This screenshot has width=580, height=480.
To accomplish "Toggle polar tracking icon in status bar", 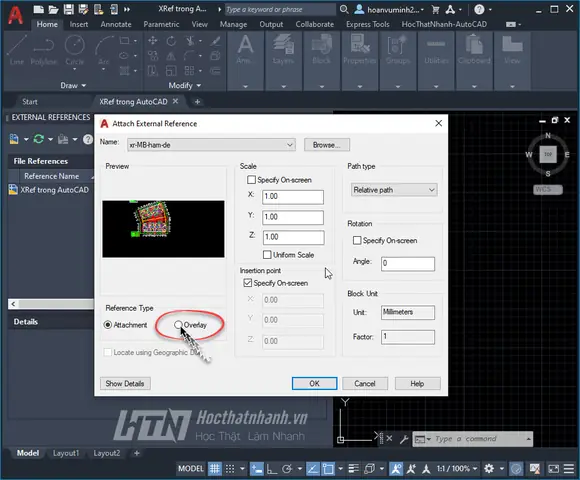I will point(287,469).
